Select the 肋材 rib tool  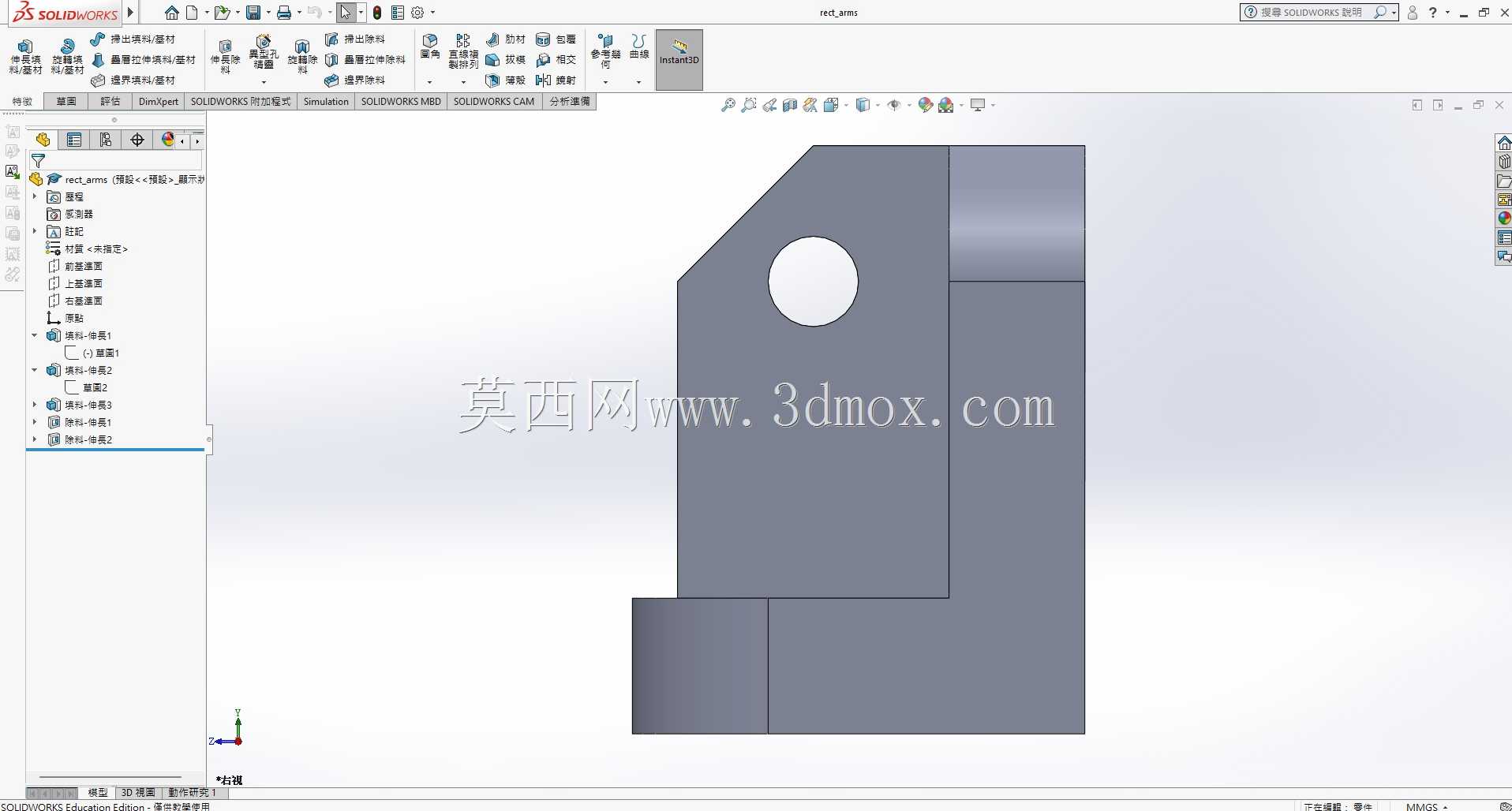click(x=506, y=39)
